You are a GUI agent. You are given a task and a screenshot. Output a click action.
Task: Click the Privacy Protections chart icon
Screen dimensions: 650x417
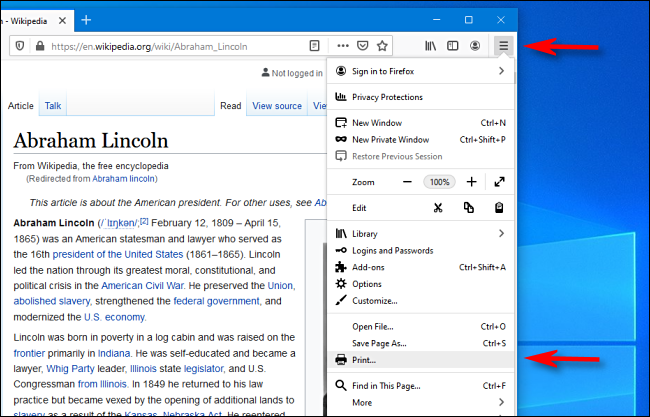tap(341, 97)
